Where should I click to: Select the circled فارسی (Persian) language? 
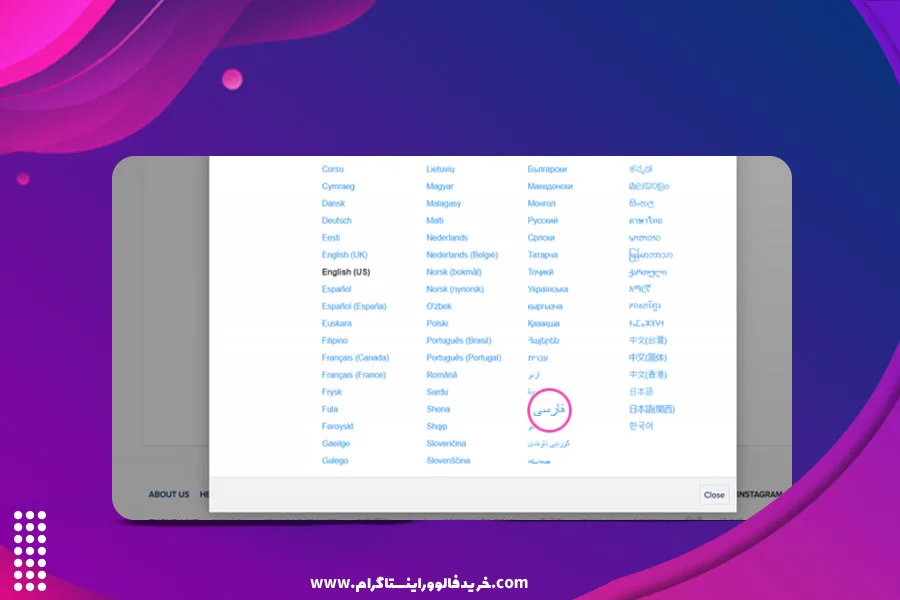pyautogui.click(x=549, y=410)
